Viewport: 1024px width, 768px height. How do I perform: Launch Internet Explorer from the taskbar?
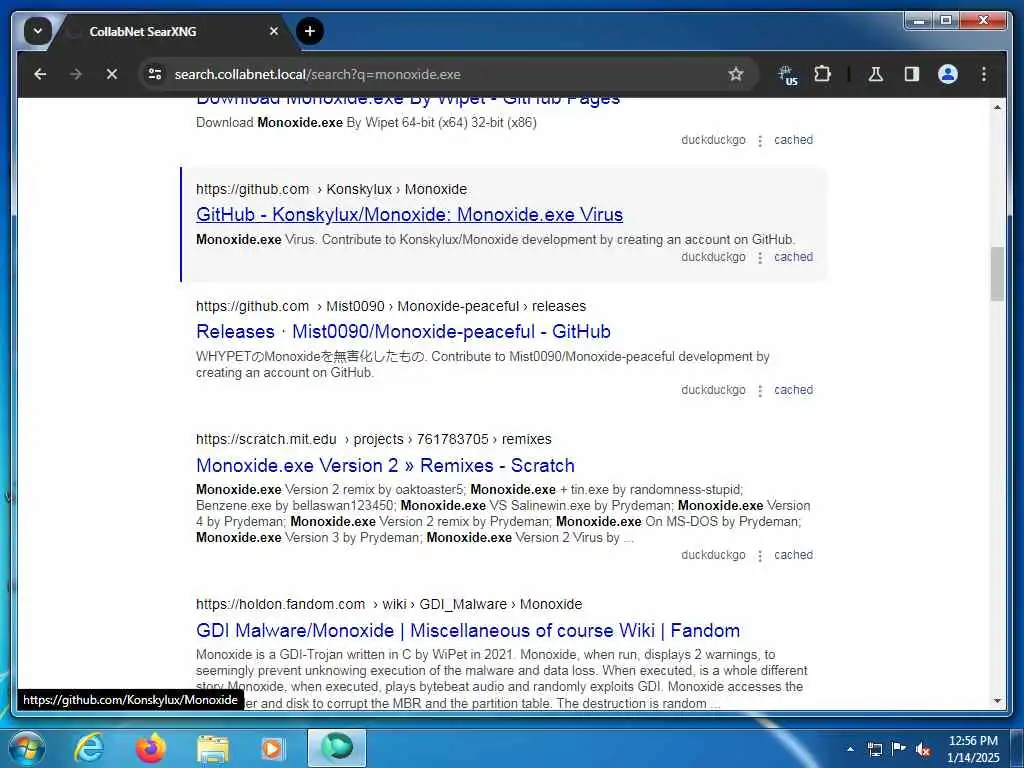point(88,748)
